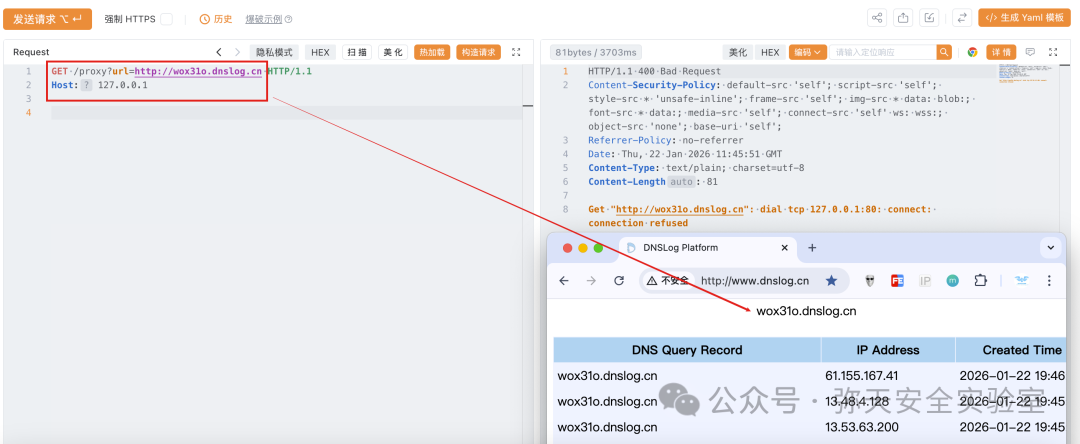Click the comment bubble icon in response panel
Viewport: 1080px width, 444px height.
(x=1030, y=52)
